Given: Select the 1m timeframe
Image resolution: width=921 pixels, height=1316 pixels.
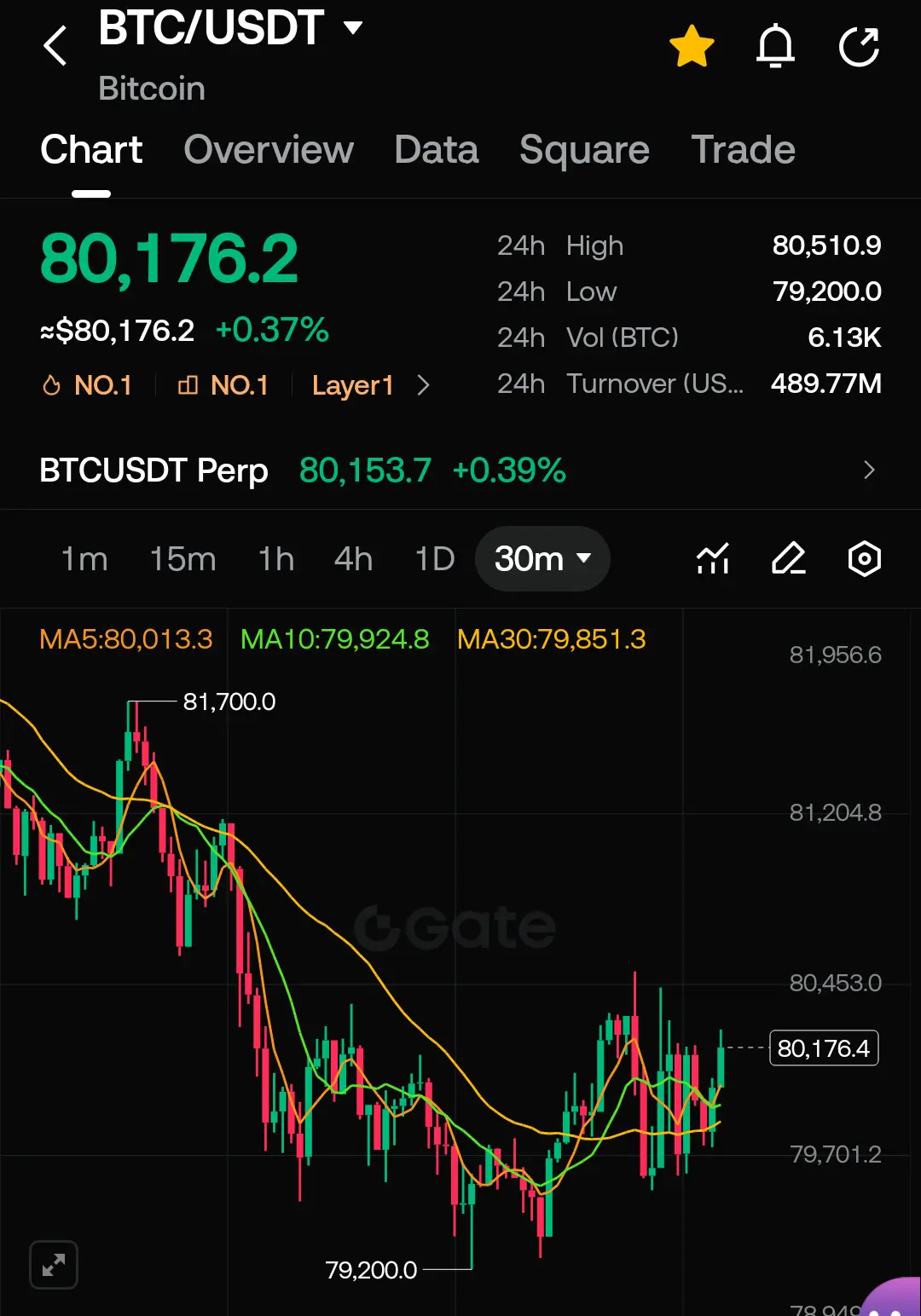Looking at the screenshot, I should point(84,559).
